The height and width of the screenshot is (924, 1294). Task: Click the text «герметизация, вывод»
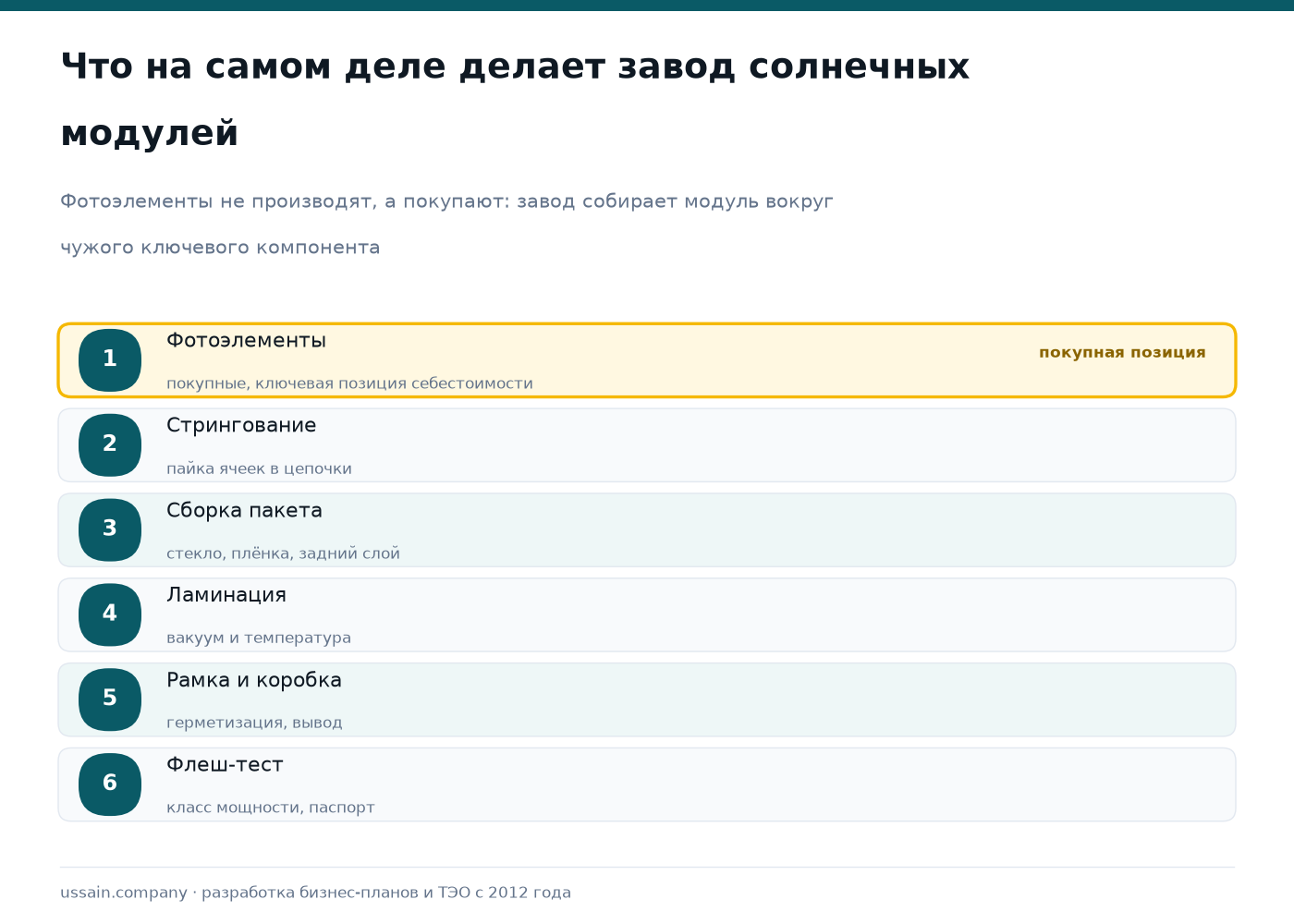[254, 723]
